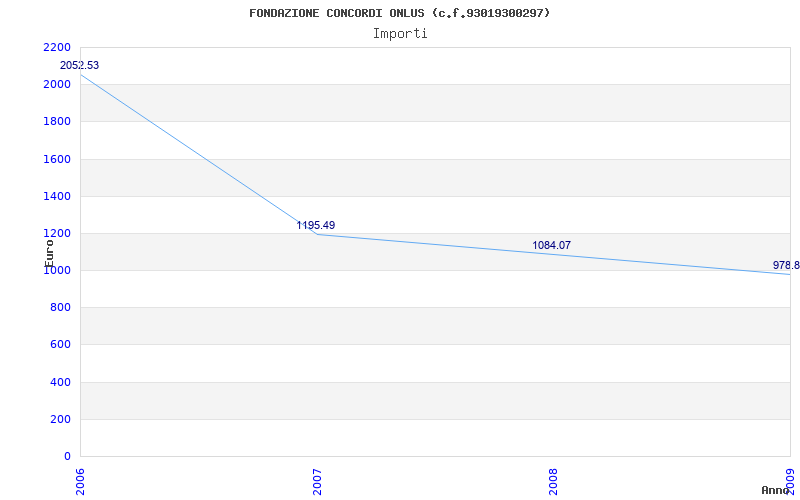800x500 pixels.
Task: Click the y-axis value 1800
Action: pos(57,121)
